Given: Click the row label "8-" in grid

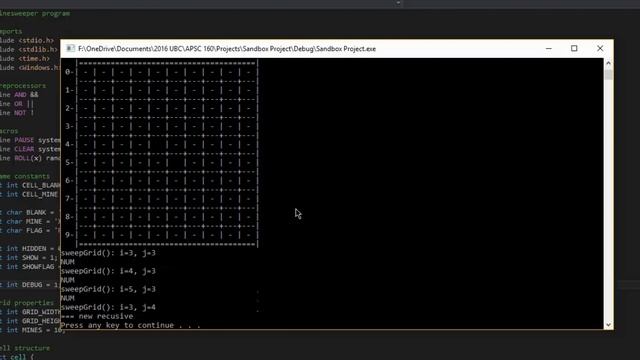Looking at the screenshot, I should tap(69, 217).
